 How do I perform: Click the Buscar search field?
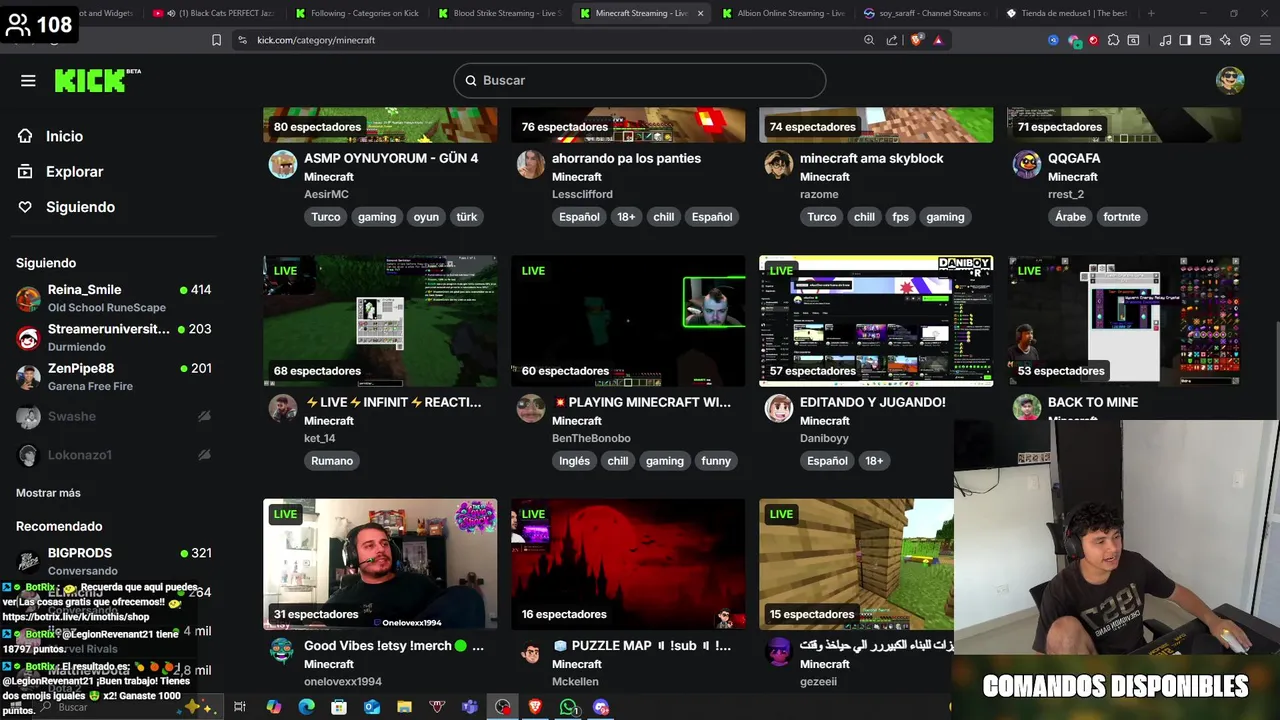click(640, 81)
